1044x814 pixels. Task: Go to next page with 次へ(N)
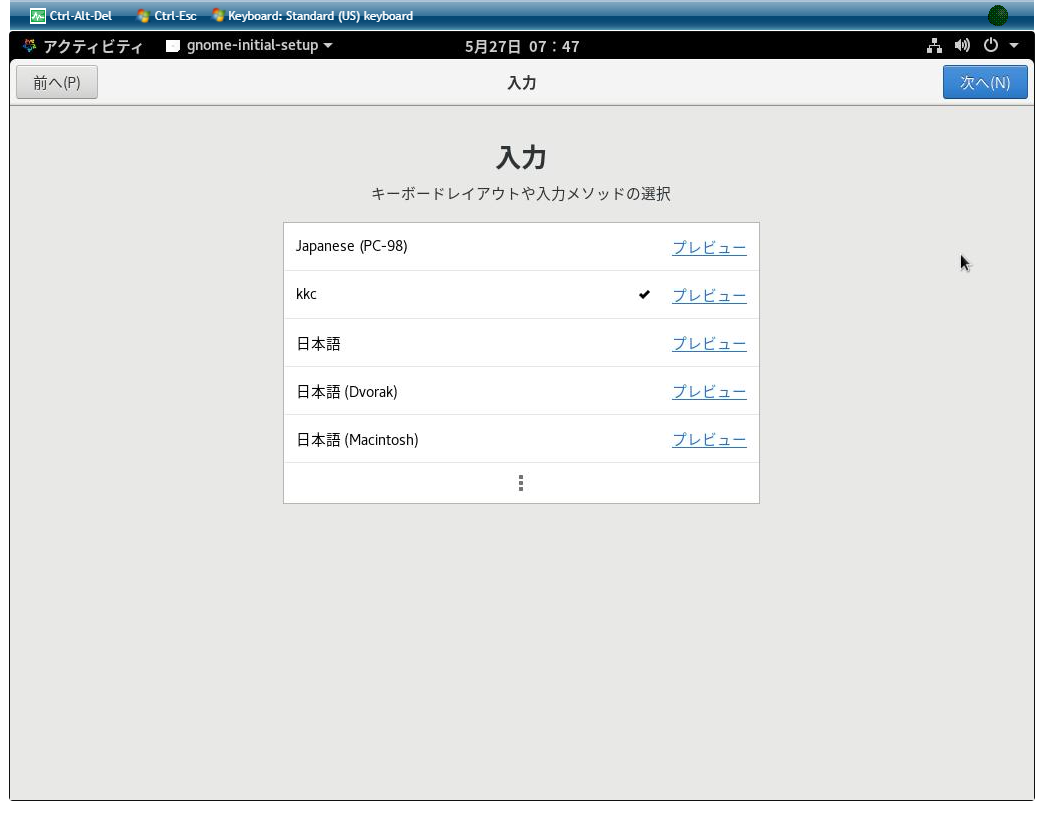pos(985,83)
